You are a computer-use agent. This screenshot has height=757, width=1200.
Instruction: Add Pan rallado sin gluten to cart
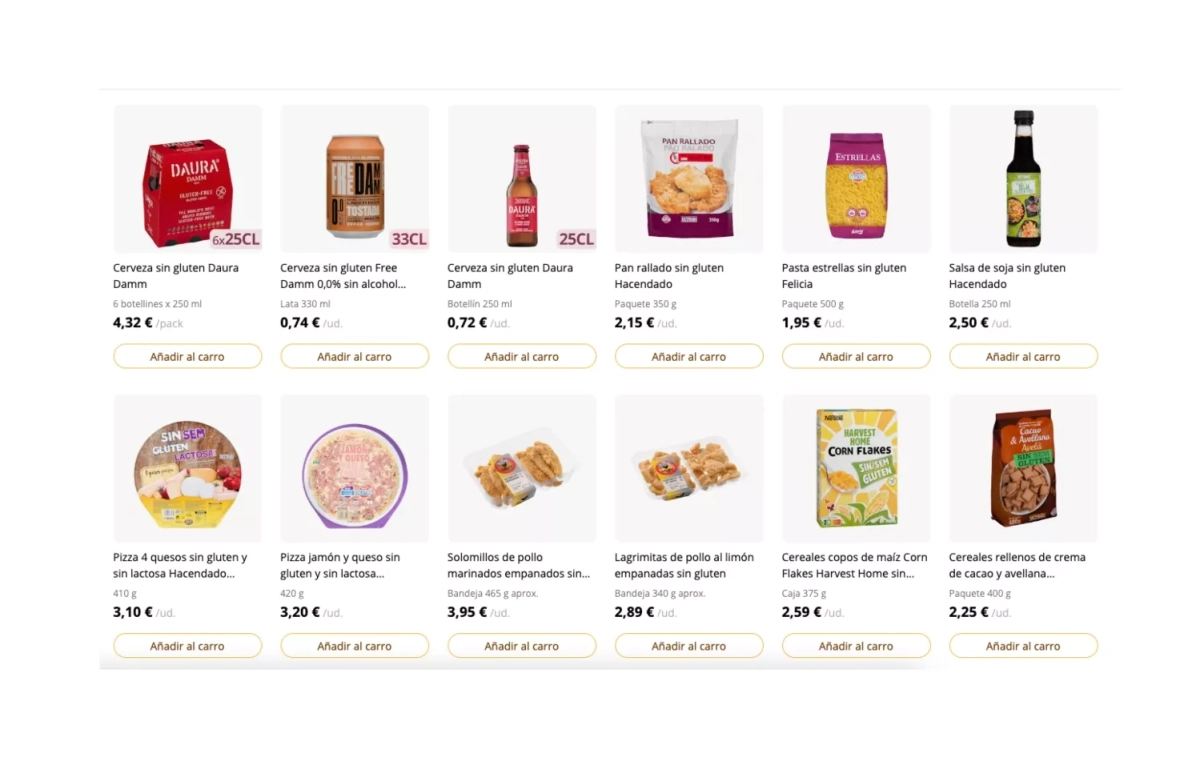(x=688, y=356)
